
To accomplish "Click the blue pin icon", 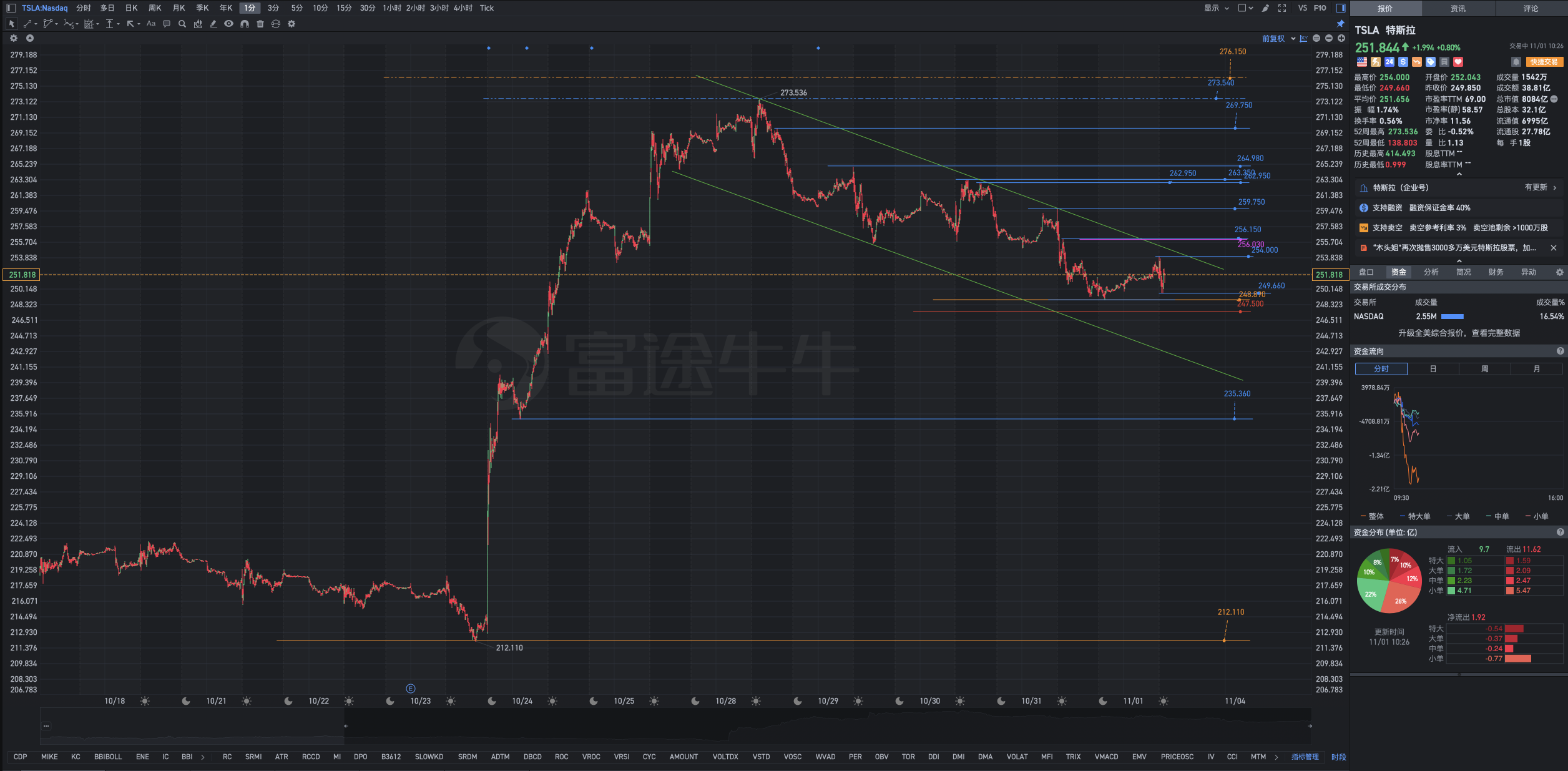I will point(1340,24).
